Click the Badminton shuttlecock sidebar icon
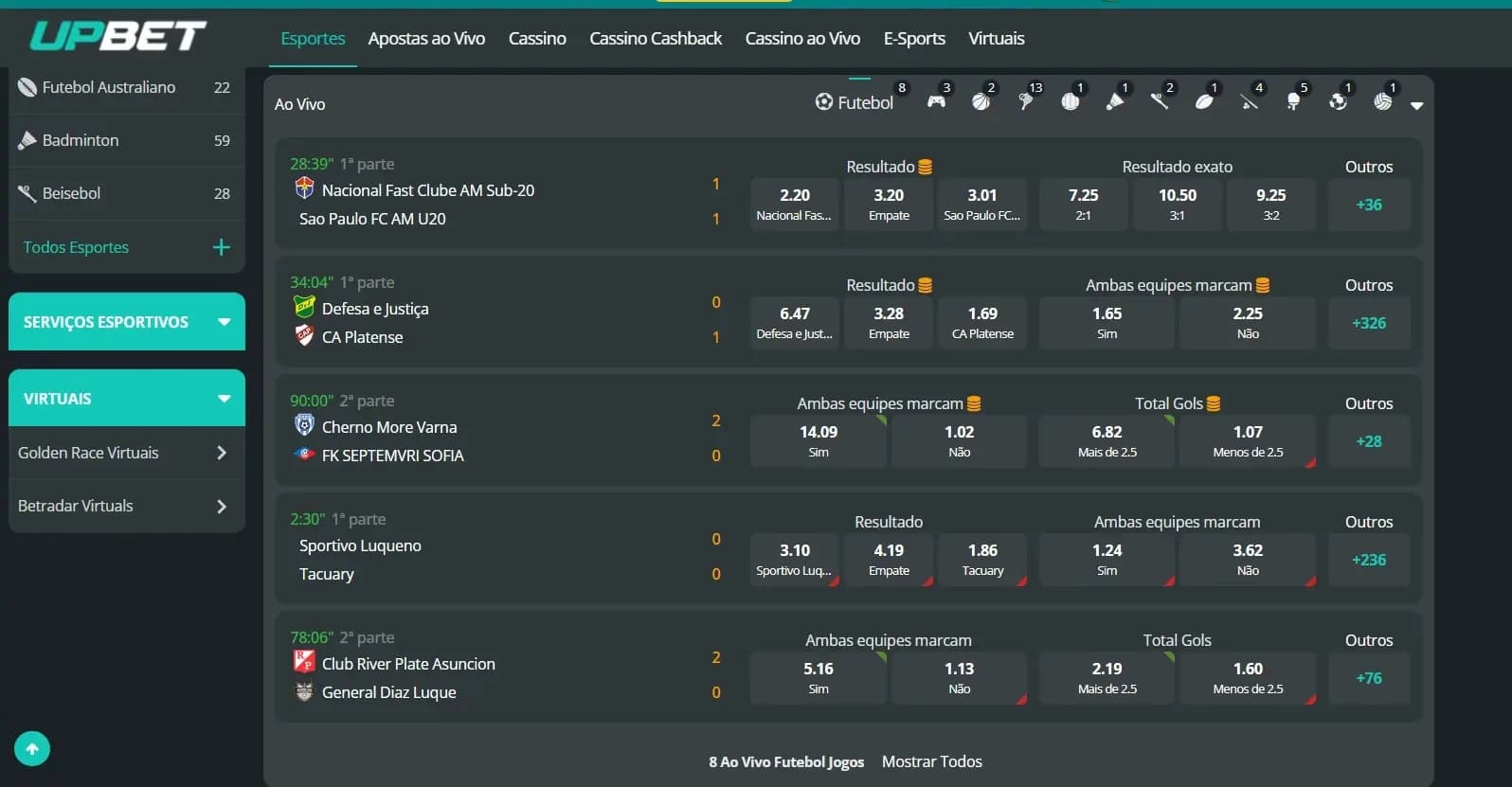 (x=27, y=140)
